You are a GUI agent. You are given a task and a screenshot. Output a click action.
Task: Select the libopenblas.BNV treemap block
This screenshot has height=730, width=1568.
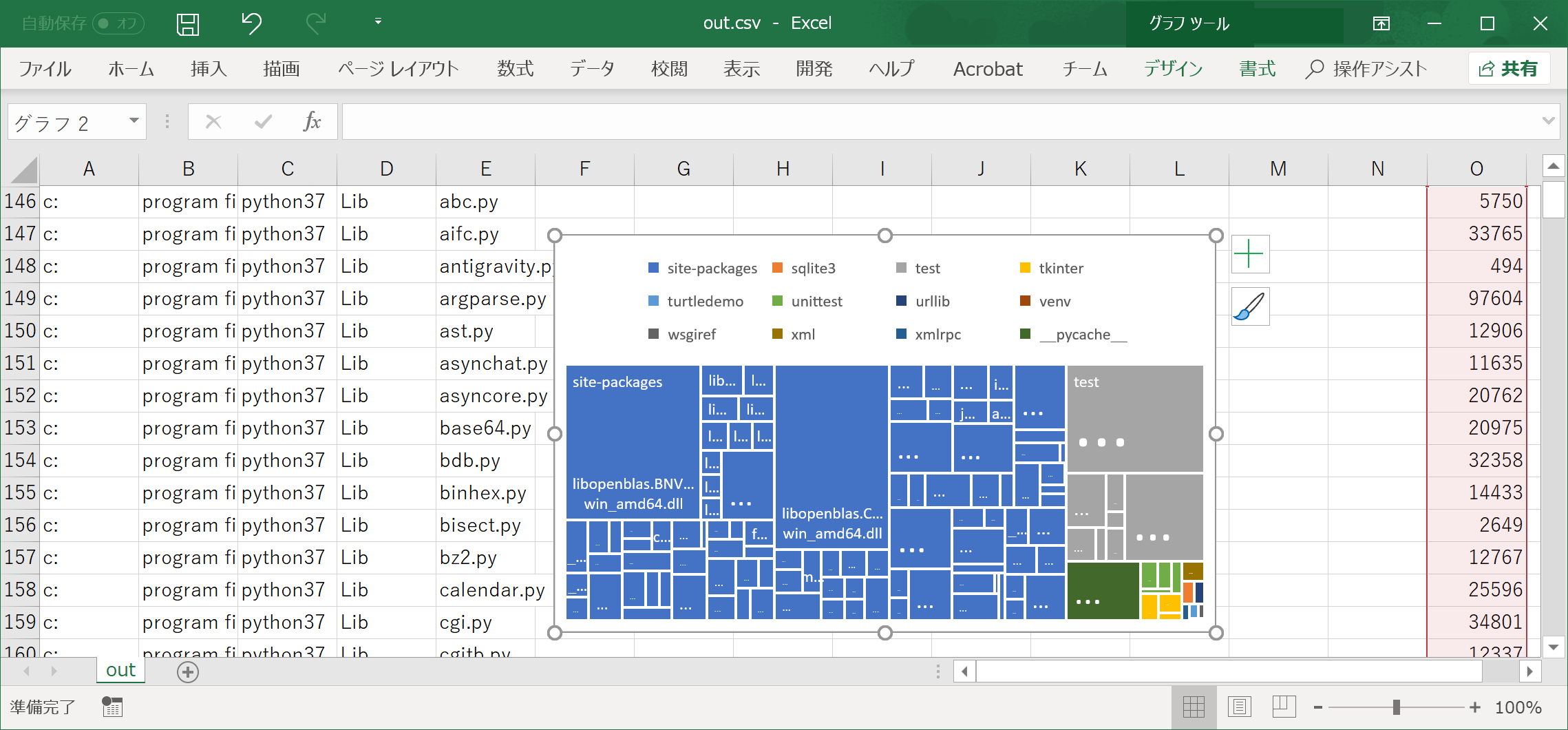(x=633, y=442)
